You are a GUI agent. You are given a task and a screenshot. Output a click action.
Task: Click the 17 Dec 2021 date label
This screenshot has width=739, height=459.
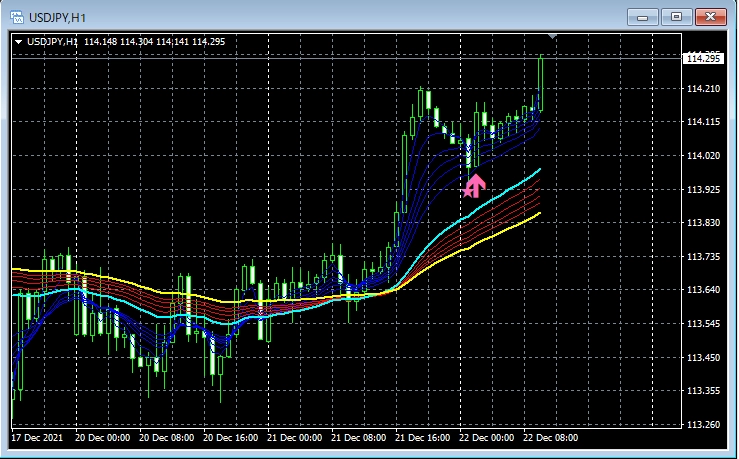tap(38, 438)
